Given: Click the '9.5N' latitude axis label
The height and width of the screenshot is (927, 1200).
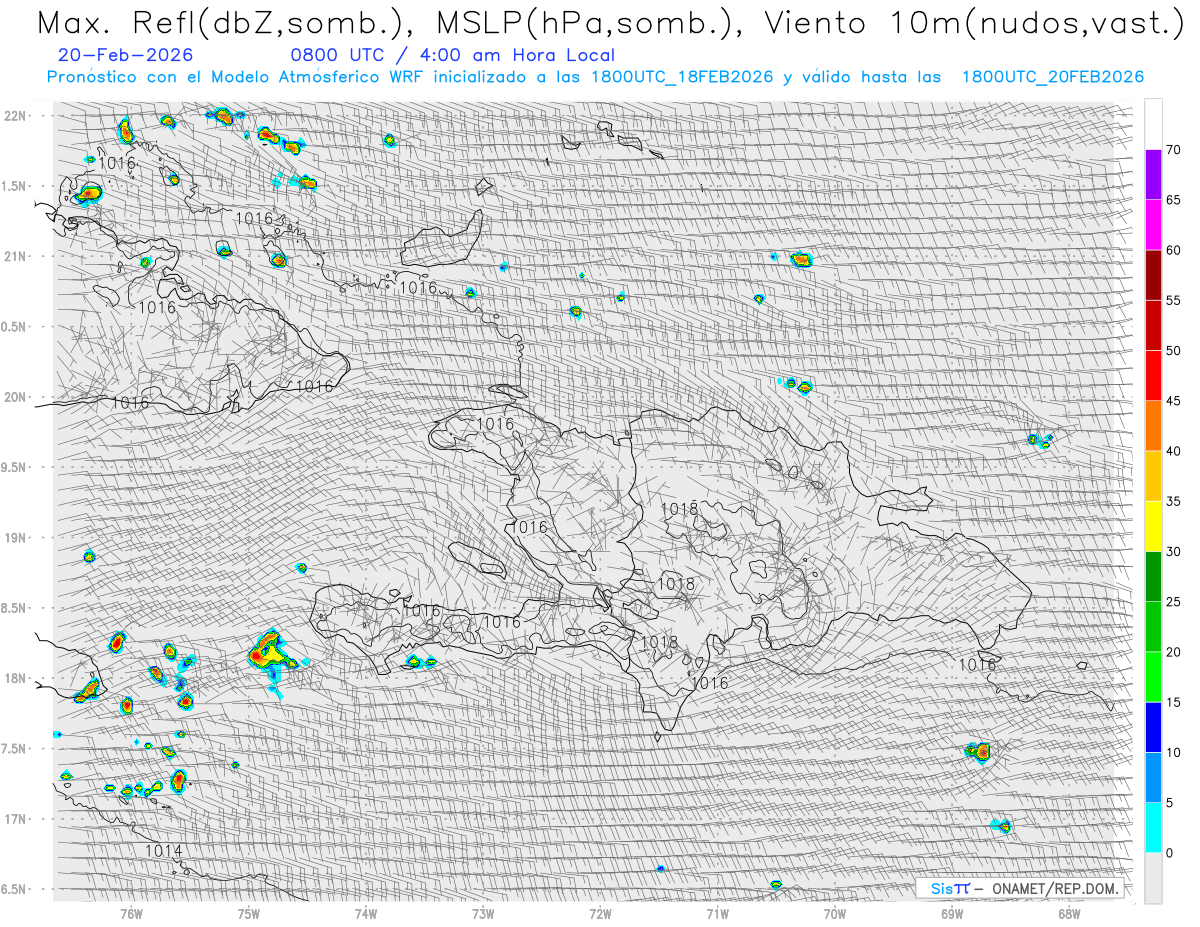Looking at the screenshot, I should [x=15, y=467].
